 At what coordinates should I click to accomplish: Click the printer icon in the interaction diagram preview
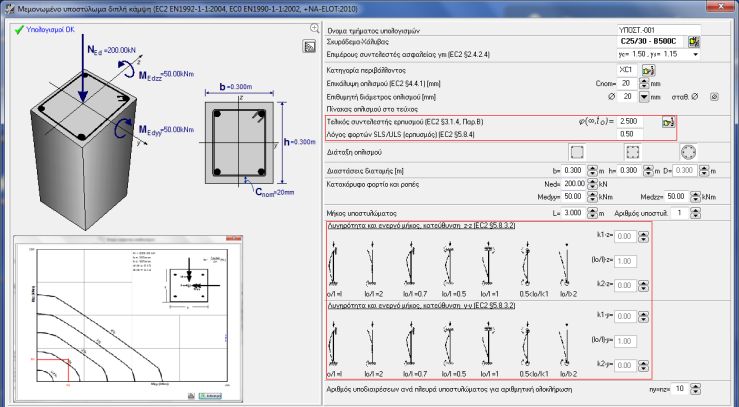click(191, 396)
